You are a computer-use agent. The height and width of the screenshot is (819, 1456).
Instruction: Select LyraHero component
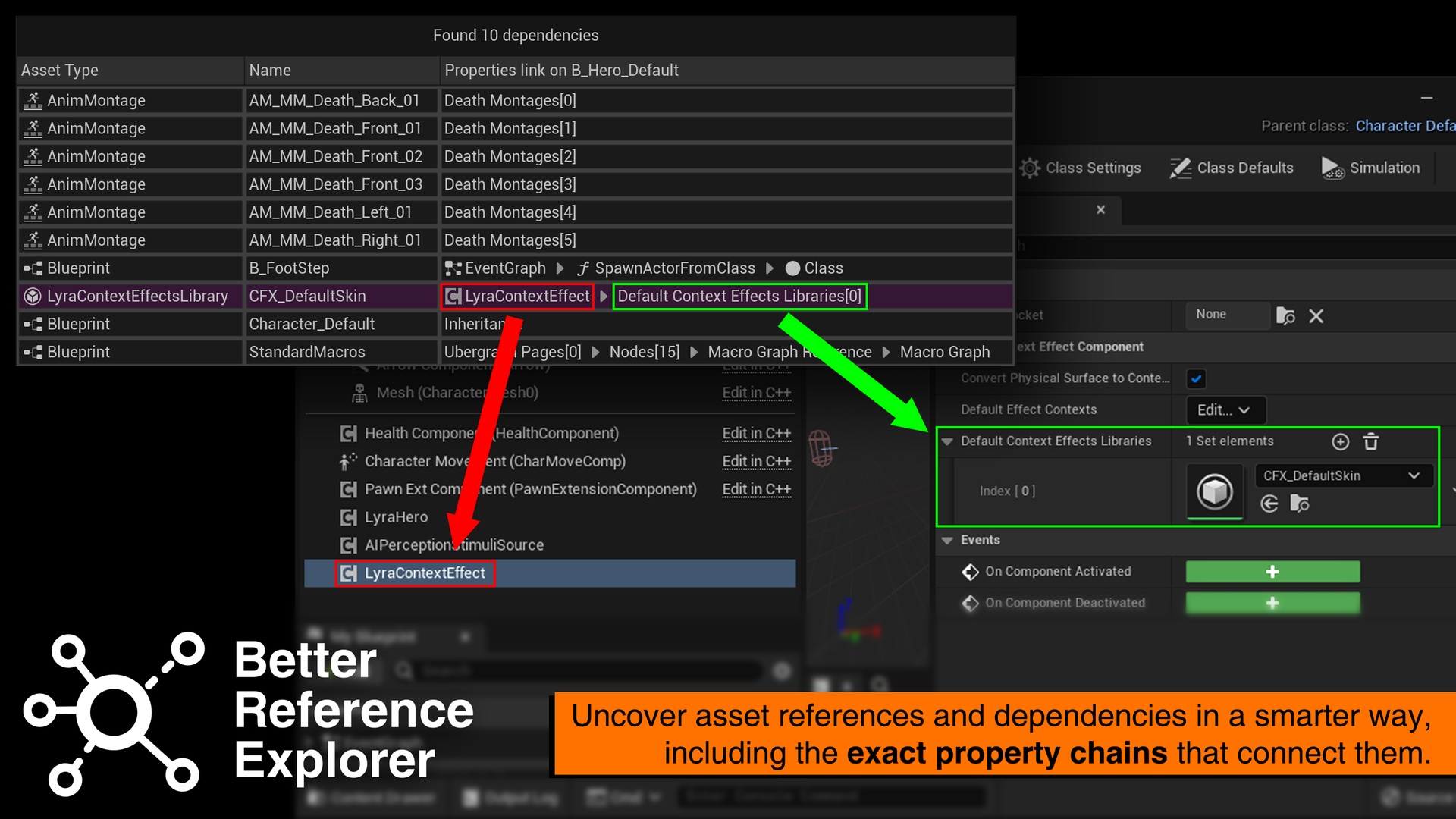click(x=396, y=517)
